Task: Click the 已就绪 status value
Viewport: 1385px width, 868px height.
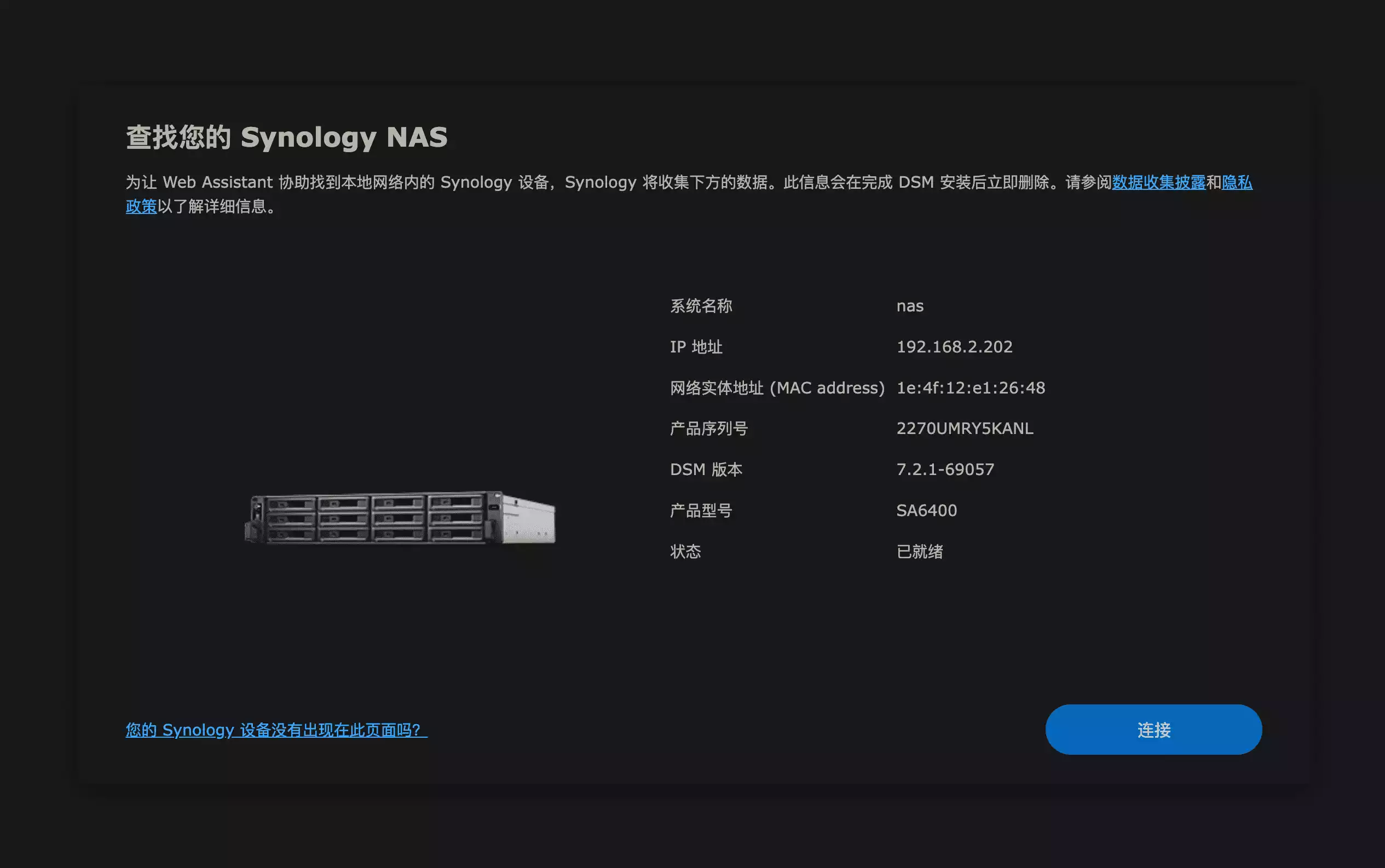Action: point(919,552)
